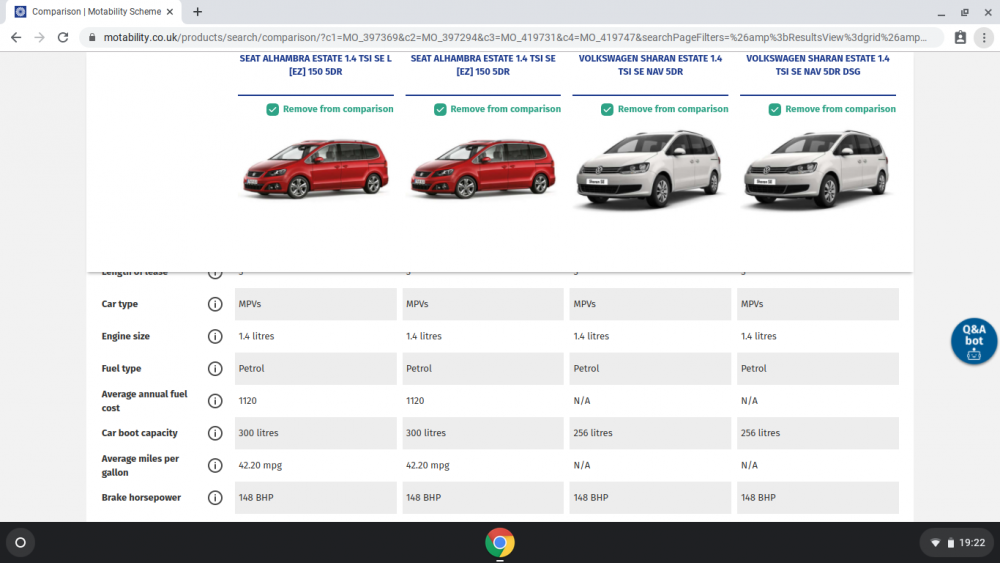Click the site lock icon

pos(92,38)
